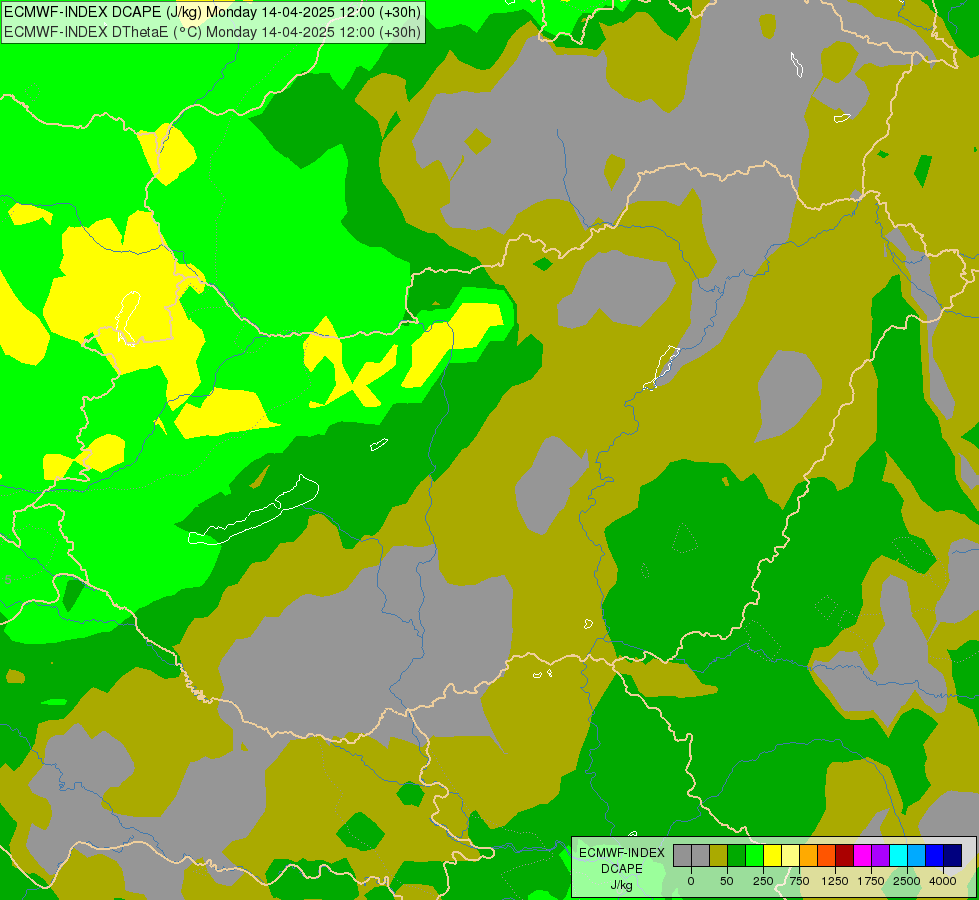This screenshot has height=900, width=979.
Task: Select the J/kg unit label in legend
Action: [622, 885]
